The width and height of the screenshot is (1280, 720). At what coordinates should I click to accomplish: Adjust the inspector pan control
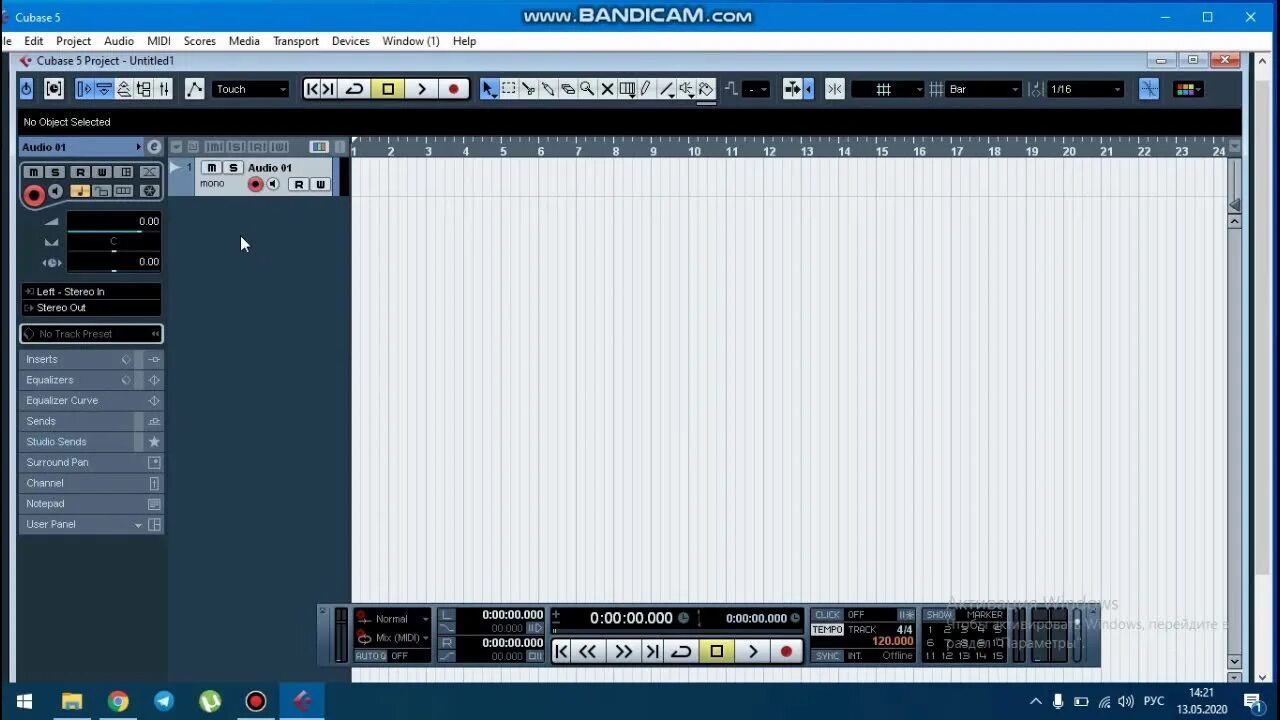click(113, 242)
